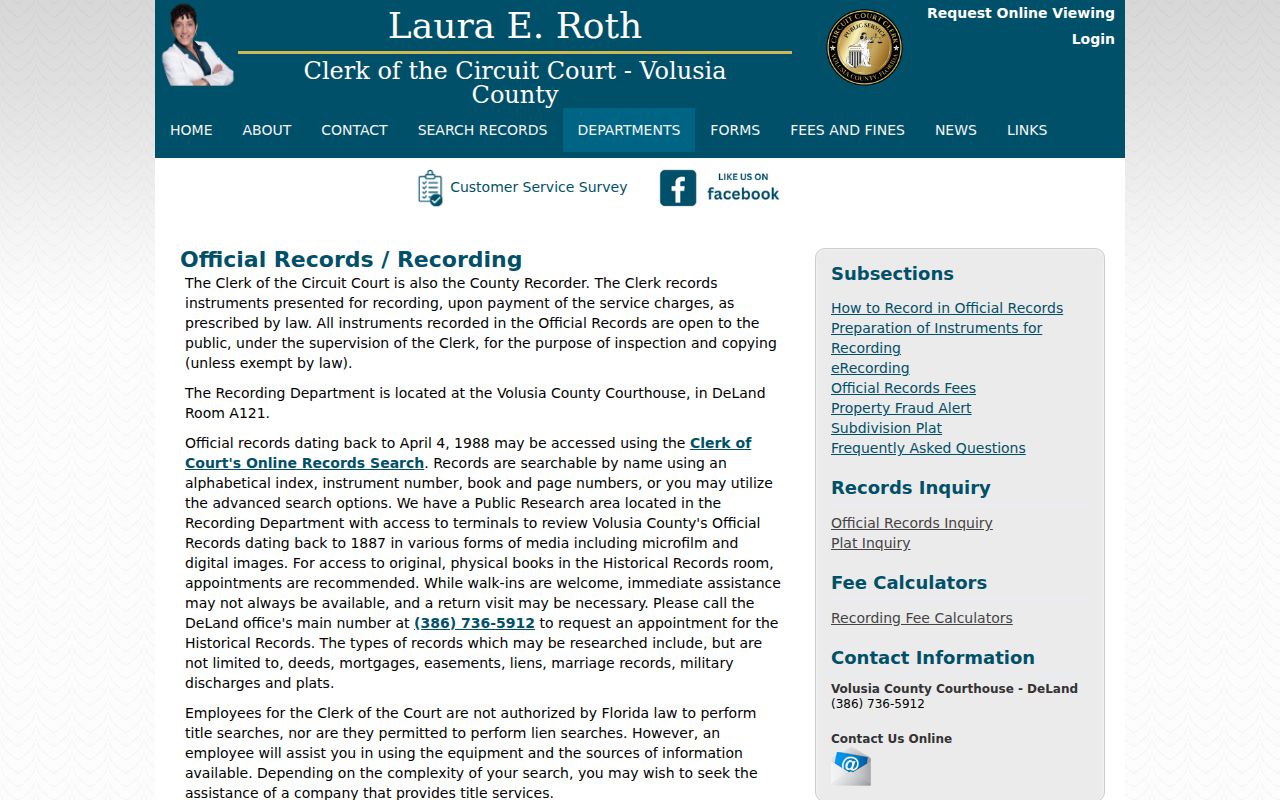
Task: Click the Contact Us Online label
Action: tap(891, 739)
